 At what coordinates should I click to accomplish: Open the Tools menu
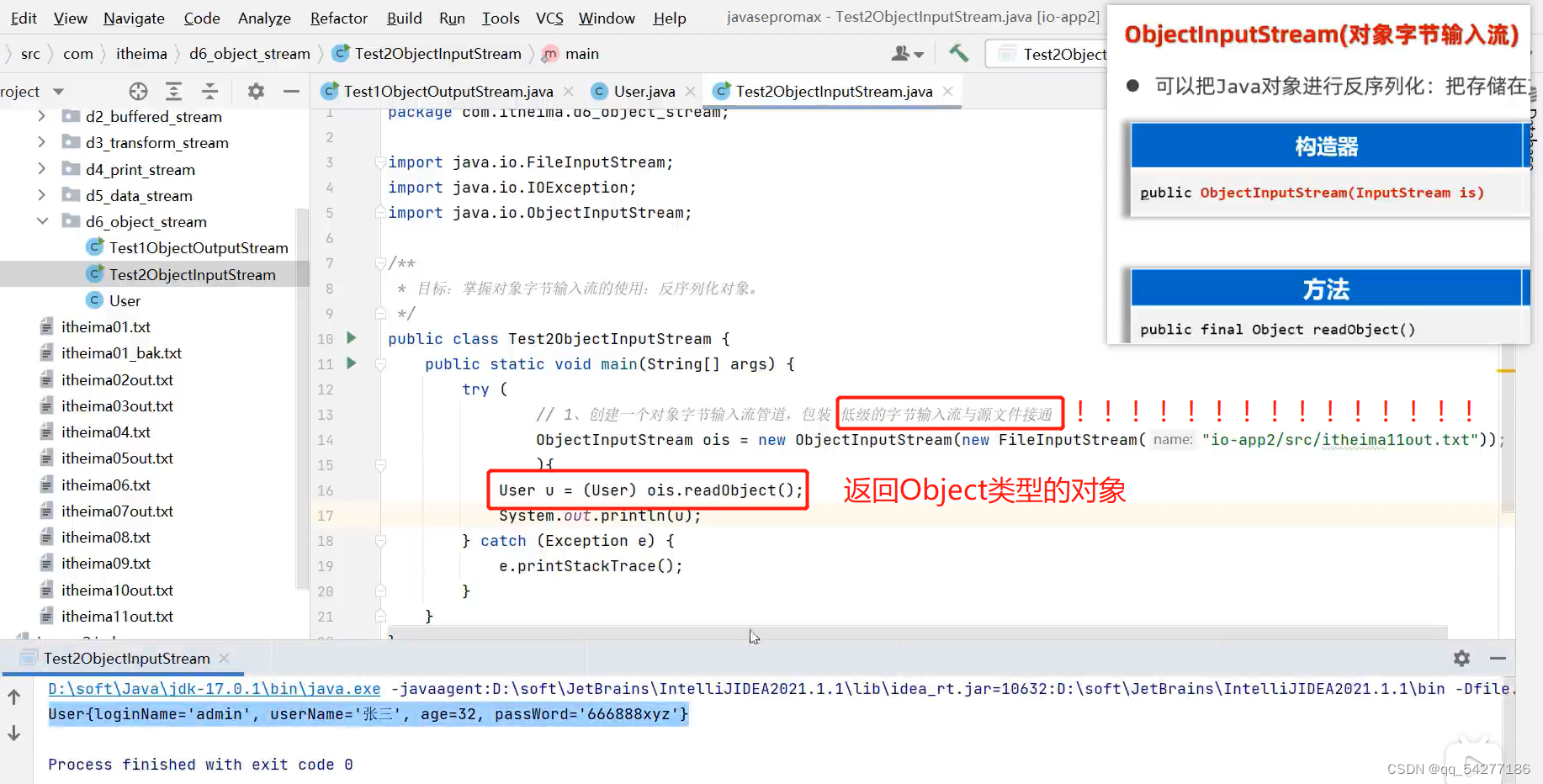(x=501, y=18)
